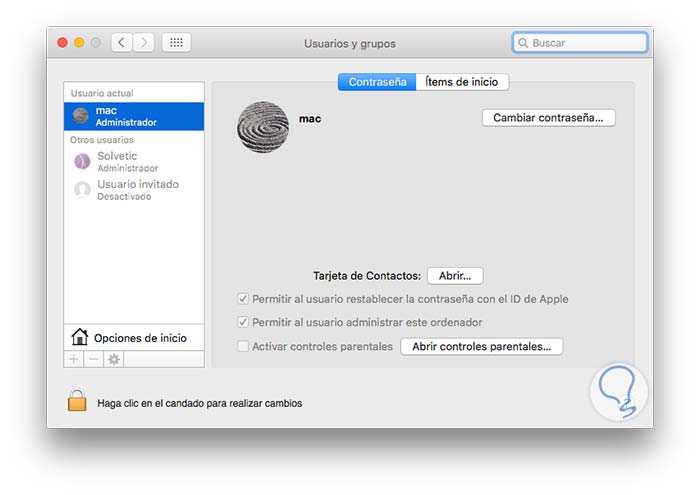This screenshot has width=700, height=495.
Task: Click the forward navigation arrow
Action: click(143, 43)
